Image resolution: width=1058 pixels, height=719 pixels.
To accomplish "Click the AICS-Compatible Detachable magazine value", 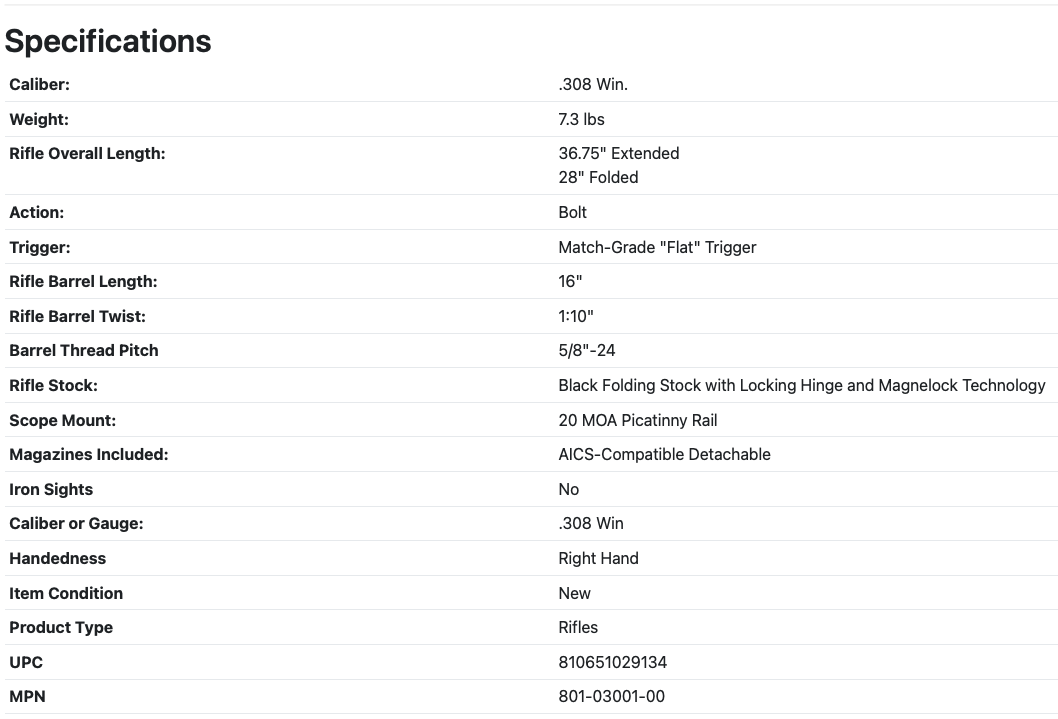I will tap(664, 454).
